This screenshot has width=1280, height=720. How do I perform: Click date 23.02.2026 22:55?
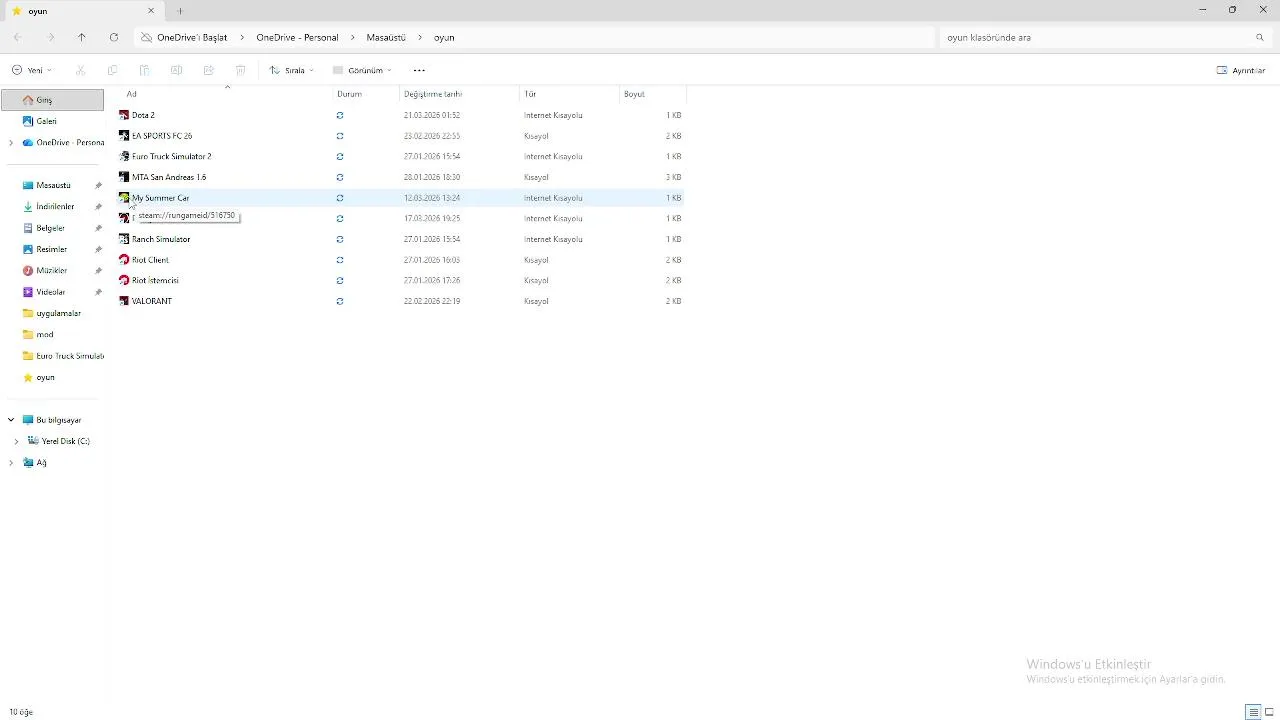432,136
